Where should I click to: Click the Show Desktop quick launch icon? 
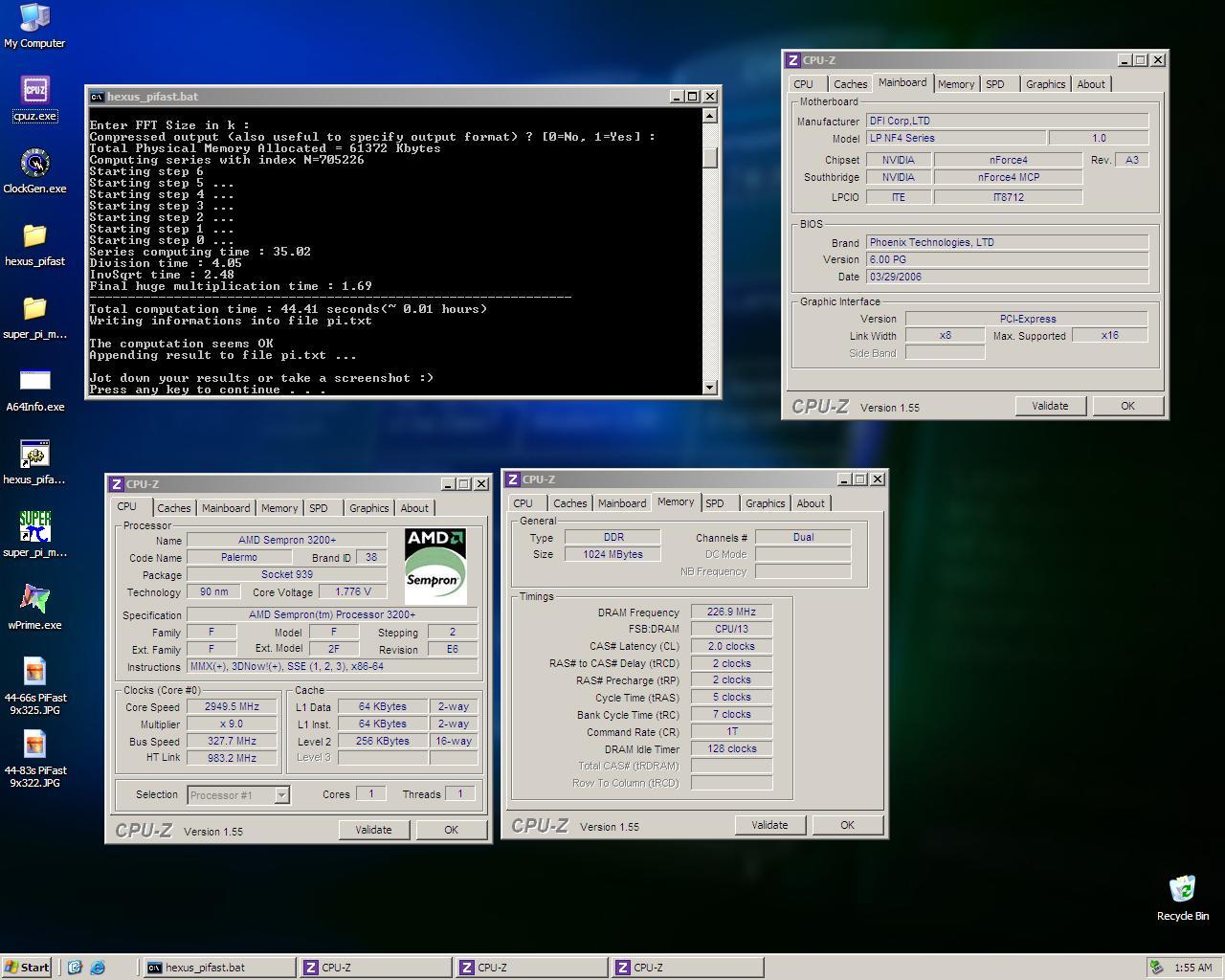coord(75,968)
